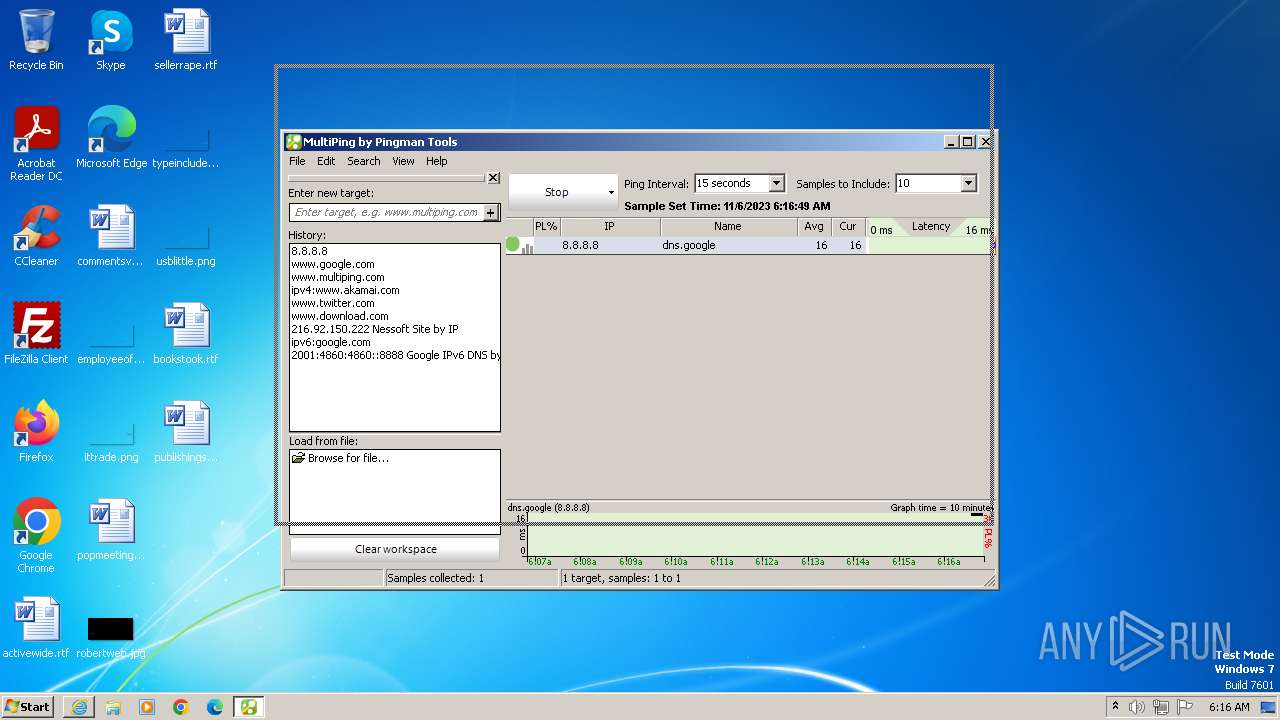This screenshot has width=1280, height=720.
Task: Select bookstook.rtf document icon
Action: 186,334
